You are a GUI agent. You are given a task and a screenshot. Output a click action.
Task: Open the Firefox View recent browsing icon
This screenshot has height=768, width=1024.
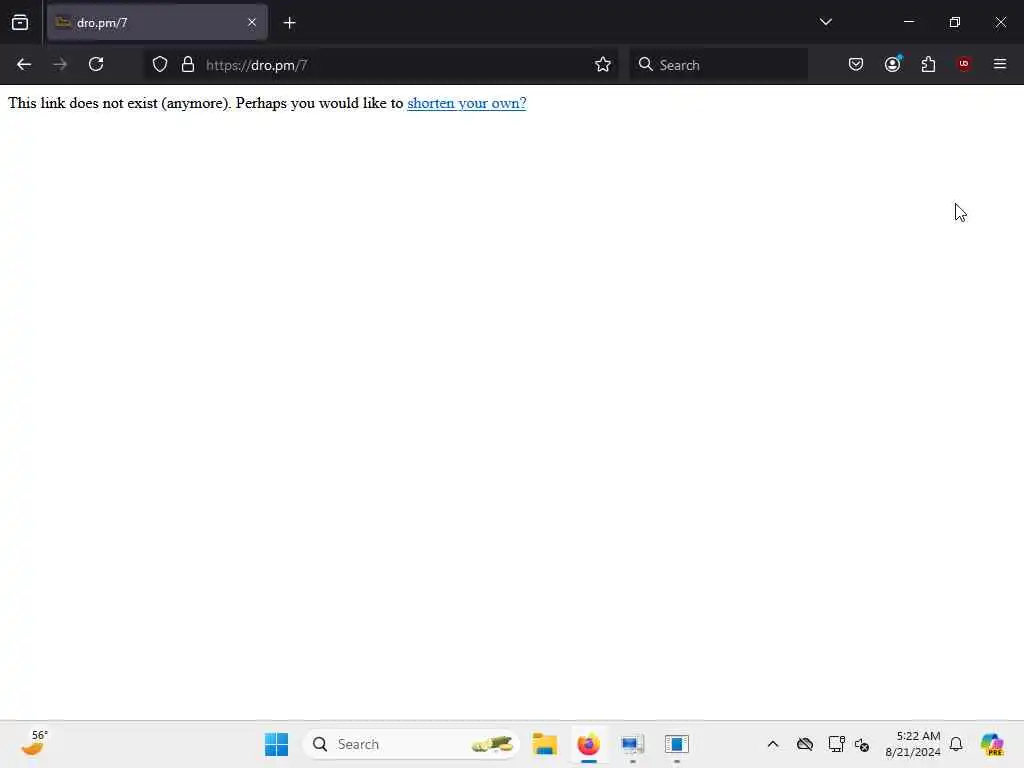coord(20,23)
